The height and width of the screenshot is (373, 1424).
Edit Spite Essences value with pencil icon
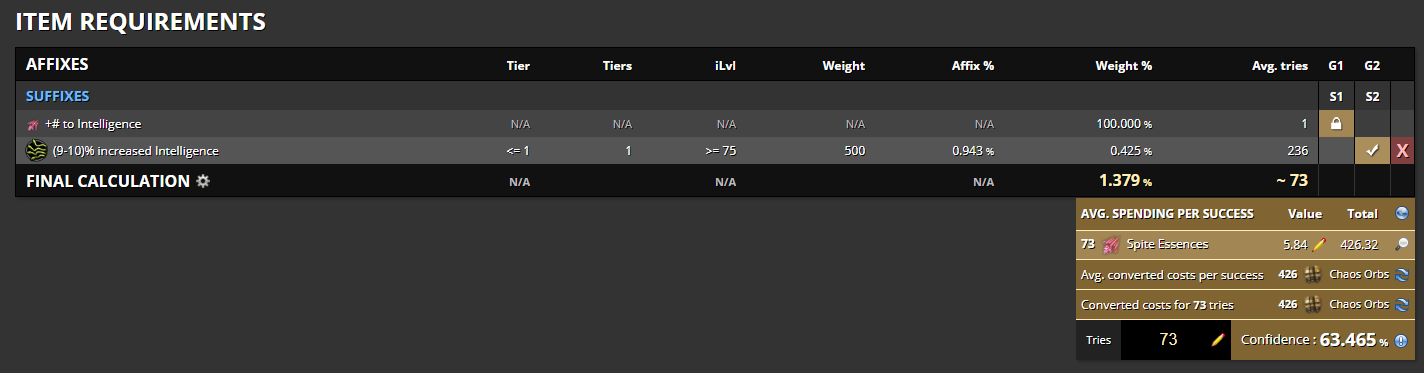coord(1319,243)
